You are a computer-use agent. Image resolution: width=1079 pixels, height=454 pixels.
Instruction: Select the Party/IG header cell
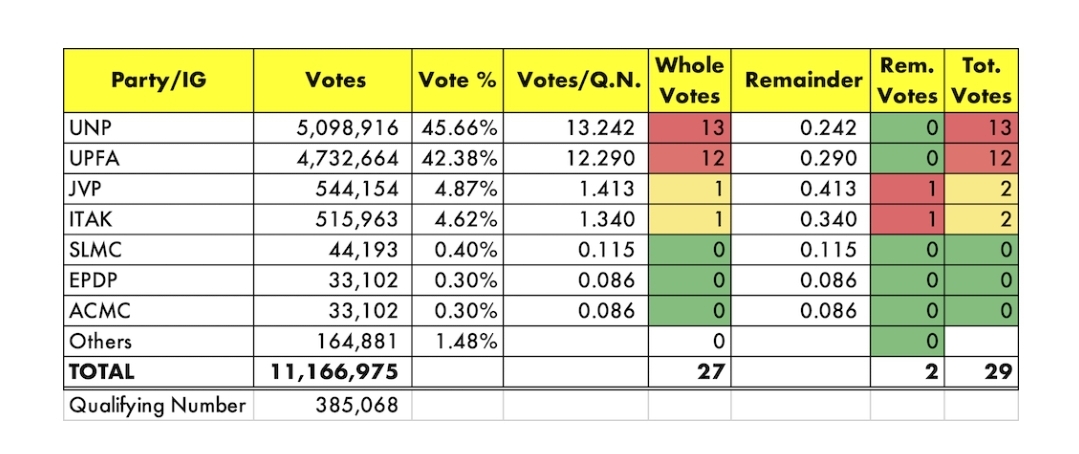point(158,80)
